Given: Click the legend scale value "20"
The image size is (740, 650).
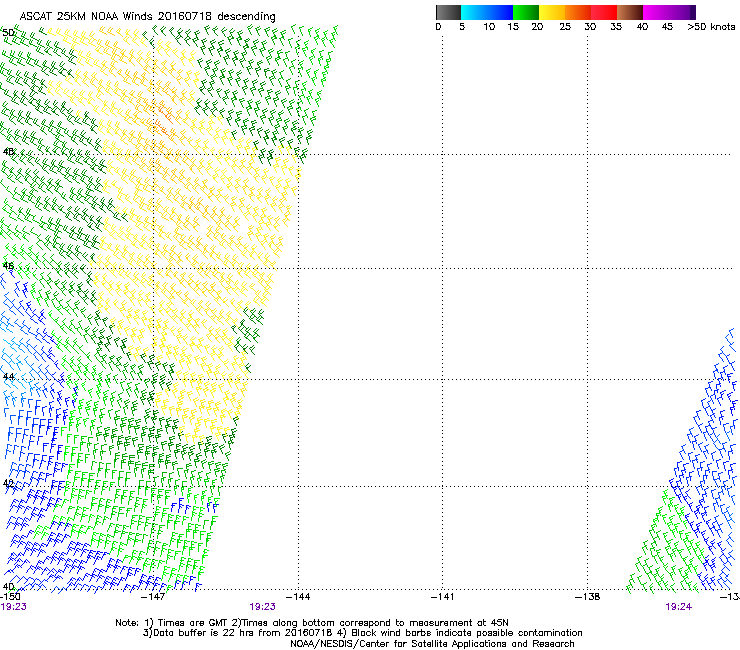Looking at the screenshot, I should (x=537, y=27).
